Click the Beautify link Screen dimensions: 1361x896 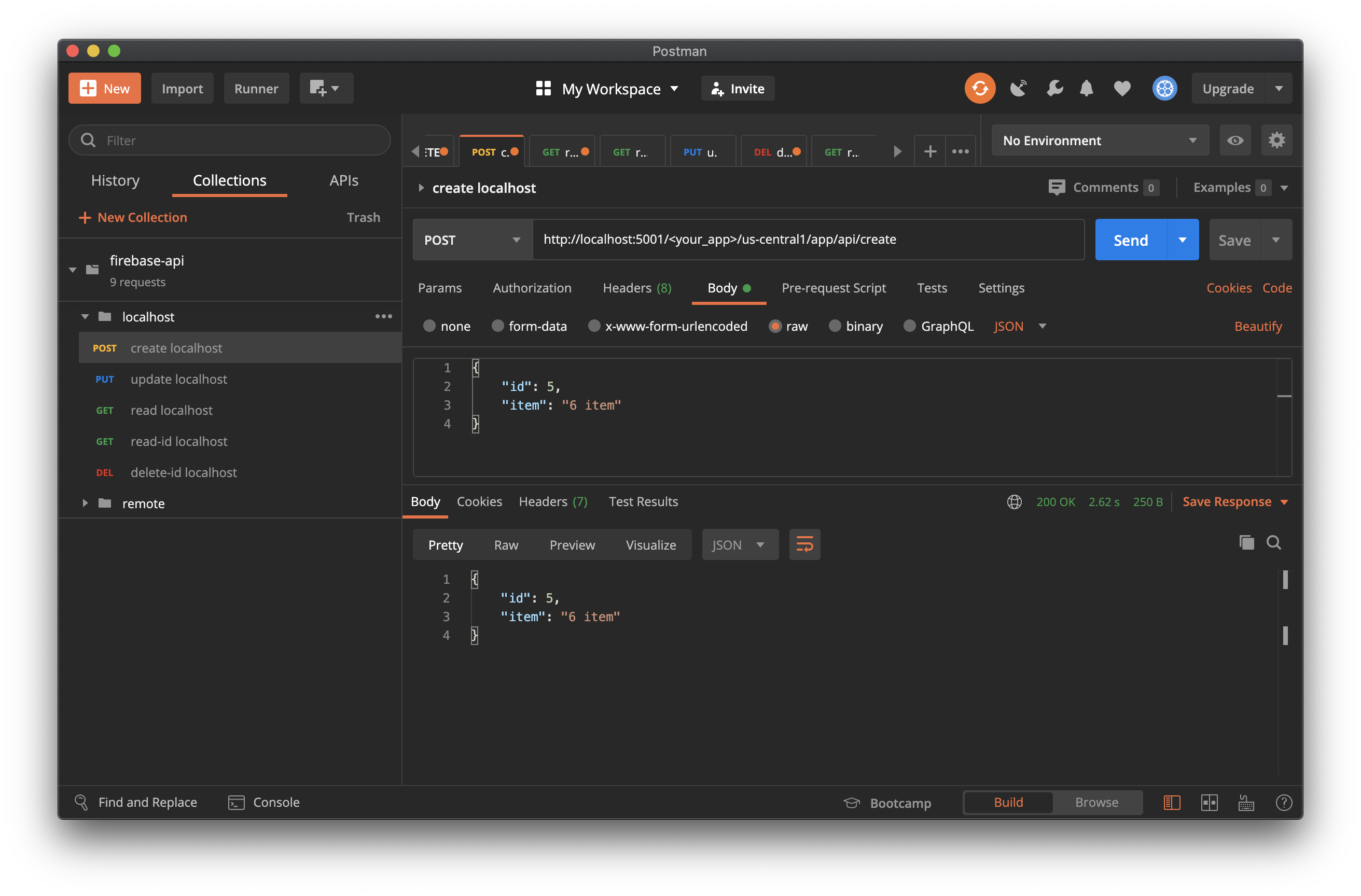(1257, 326)
